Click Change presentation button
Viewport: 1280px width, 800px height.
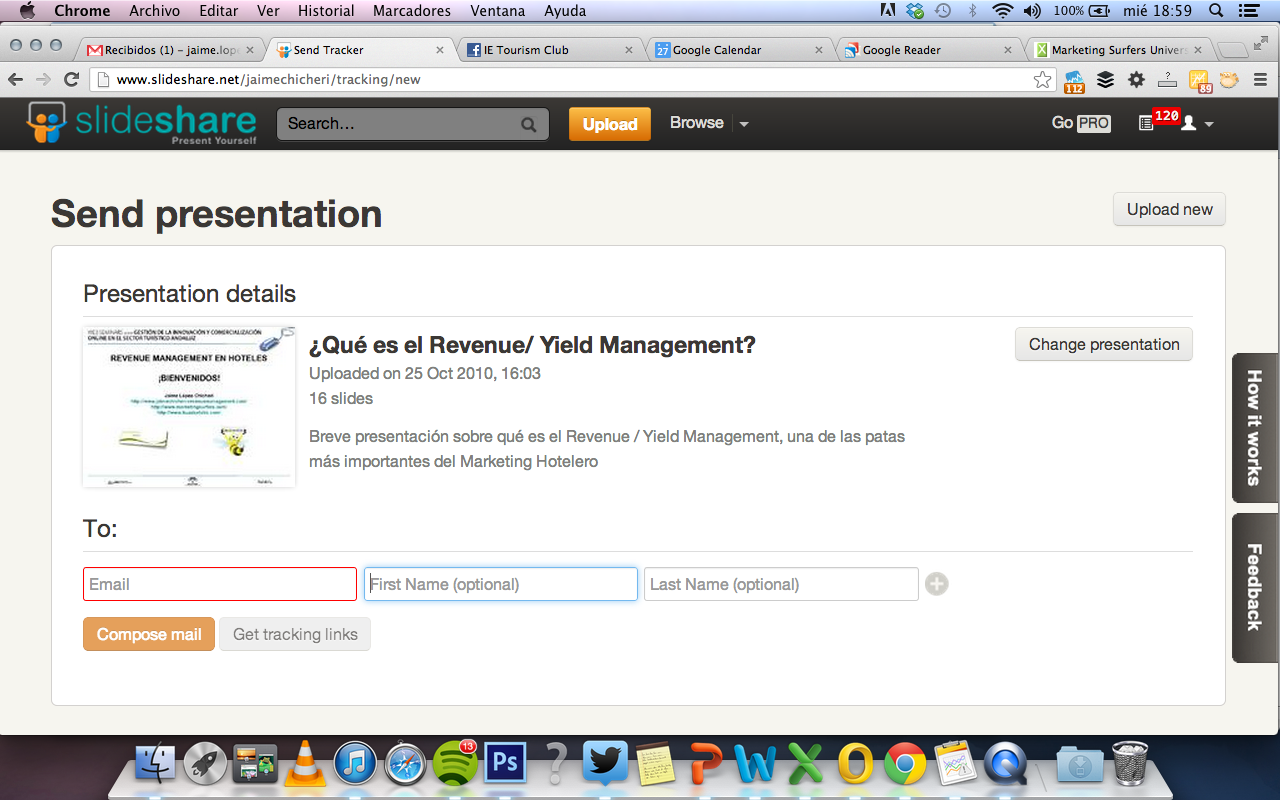tap(1104, 344)
